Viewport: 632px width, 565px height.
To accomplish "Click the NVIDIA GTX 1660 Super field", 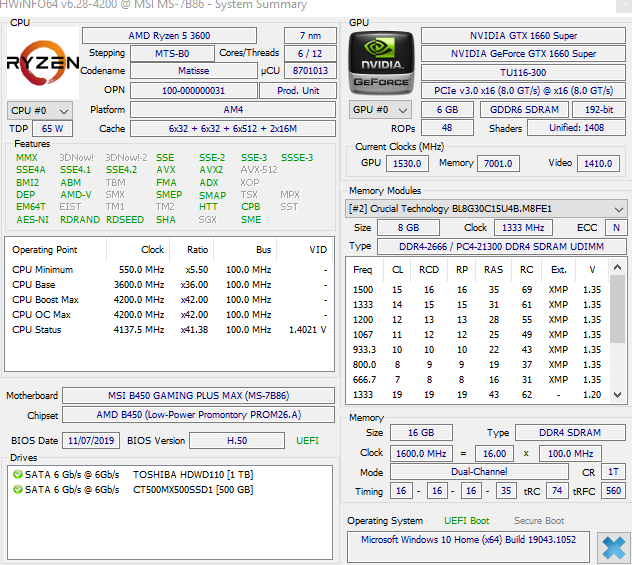I will point(523,35).
